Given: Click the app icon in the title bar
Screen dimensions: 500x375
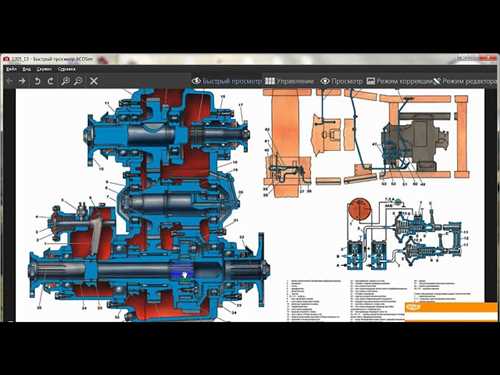Looking at the screenshot, I should 7,59.
